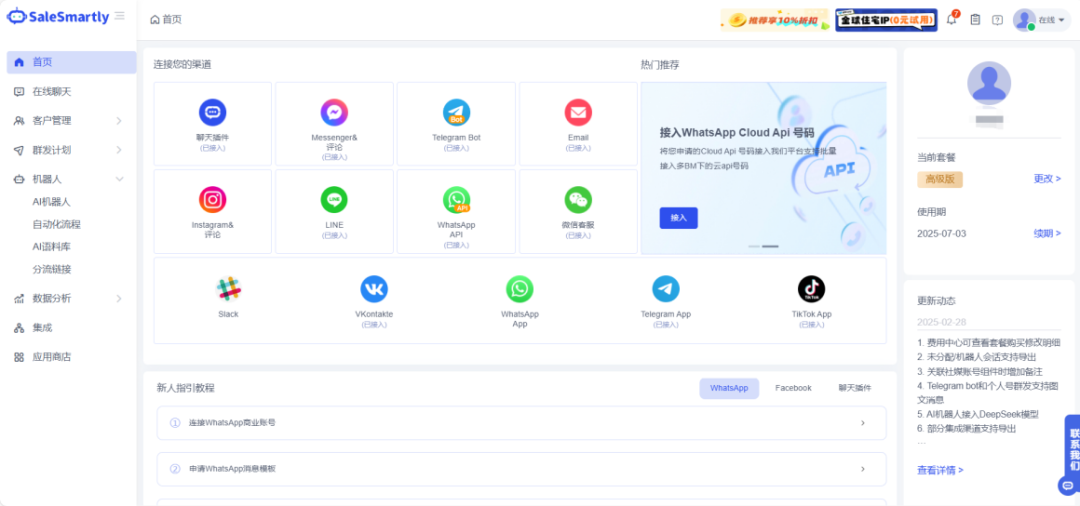
Task: Click the 接入 button on banner
Action: click(678, 218)
